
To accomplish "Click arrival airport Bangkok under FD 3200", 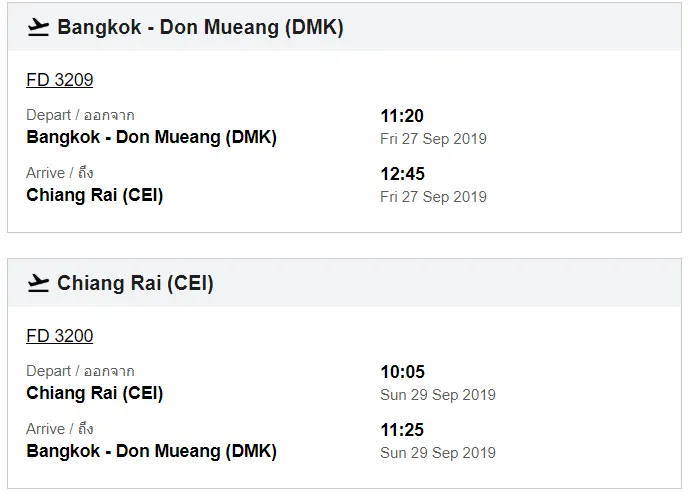I will (151, 451).
